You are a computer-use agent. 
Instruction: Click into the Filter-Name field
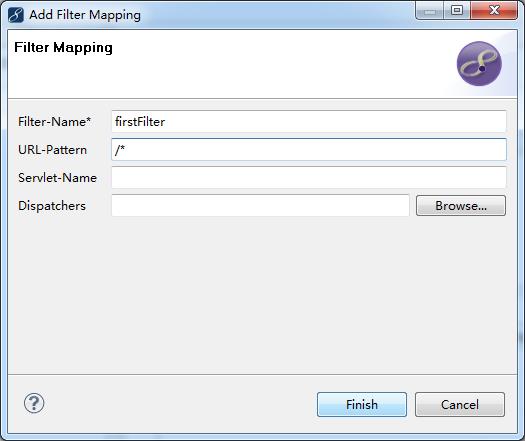click(x=309, y=122)
